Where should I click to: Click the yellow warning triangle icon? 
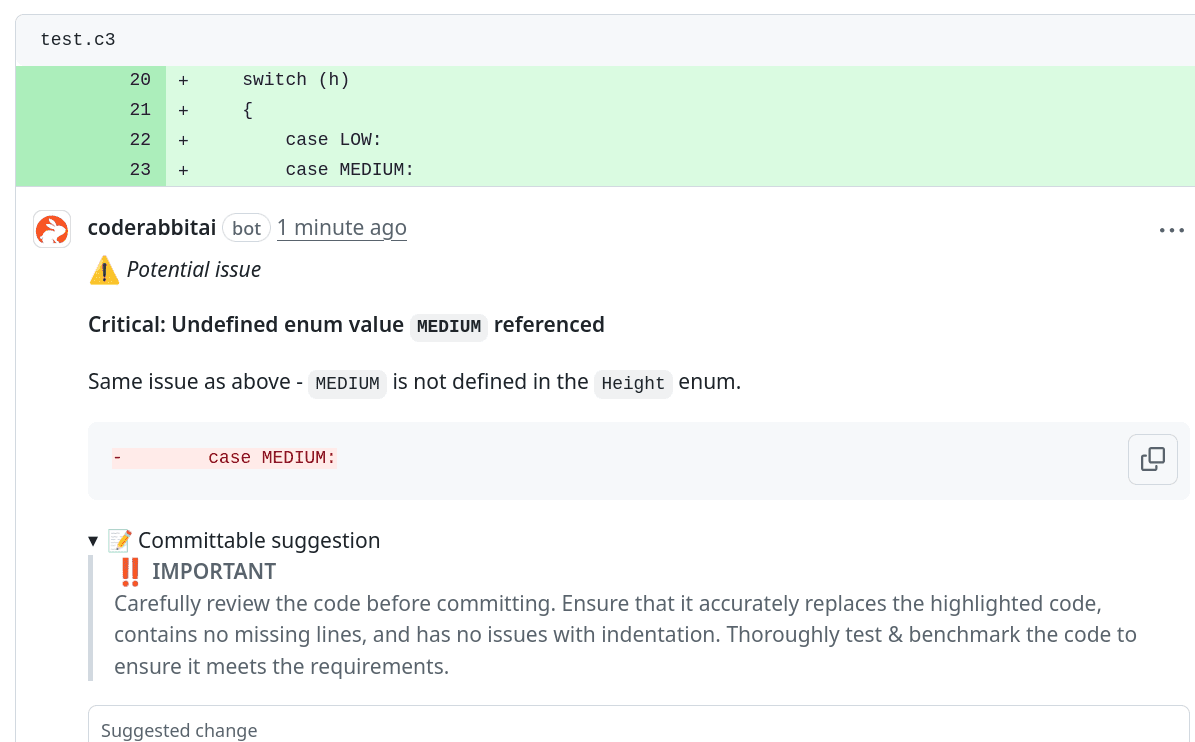pyautogui.click(x=104, y=270)
